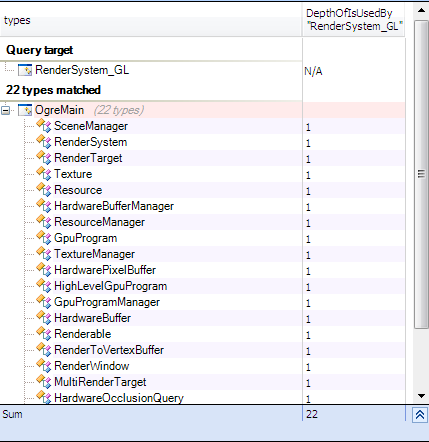Collapse the OgreMain assembly node
The height and width of the screenshot is (442, 429).
[6, 110]
